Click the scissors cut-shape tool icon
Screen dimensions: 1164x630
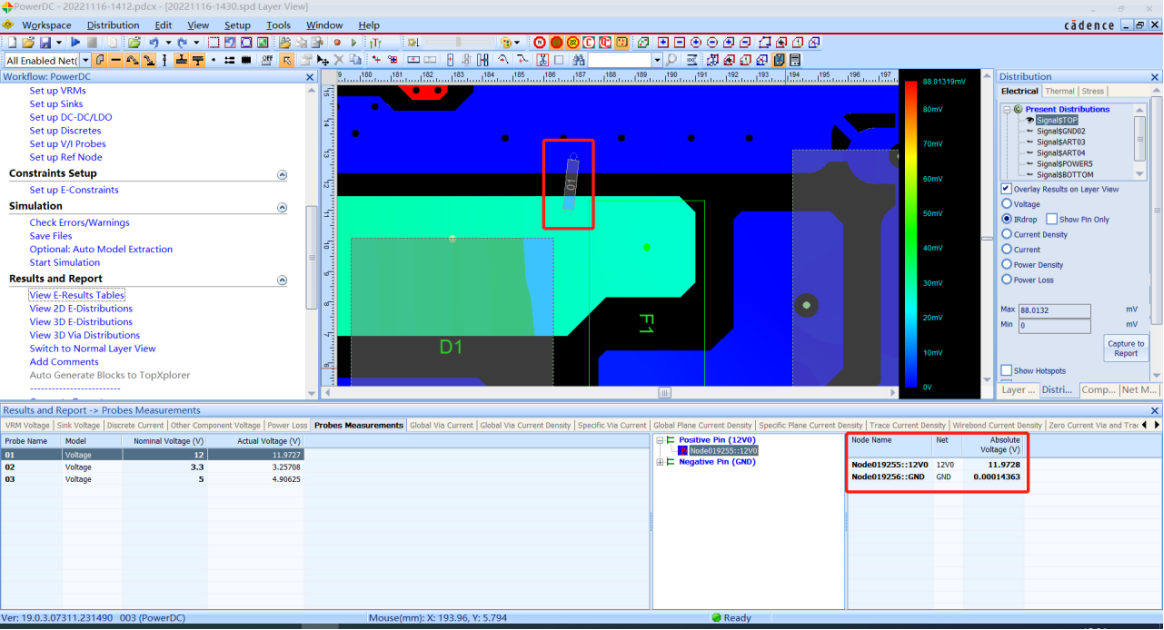tap(543, 60)
